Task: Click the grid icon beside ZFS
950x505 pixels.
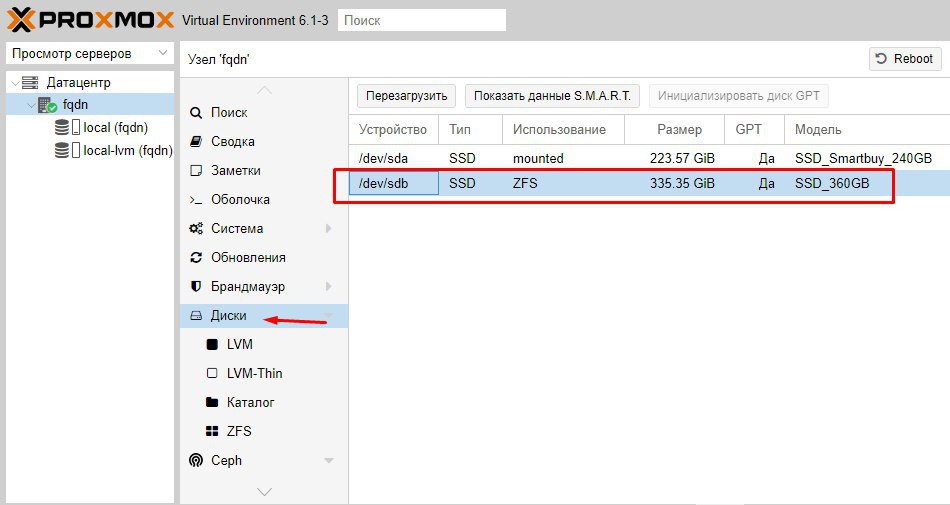Action: [212, 431]
